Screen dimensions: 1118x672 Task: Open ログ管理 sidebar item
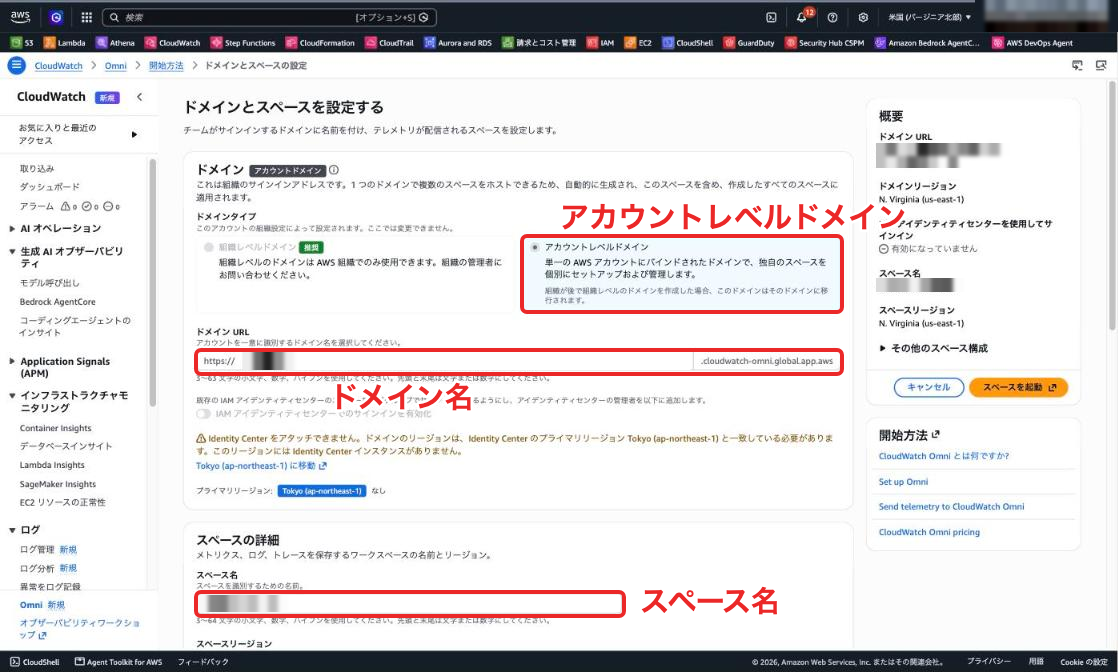pyautogui.click(x=39, y=549)
